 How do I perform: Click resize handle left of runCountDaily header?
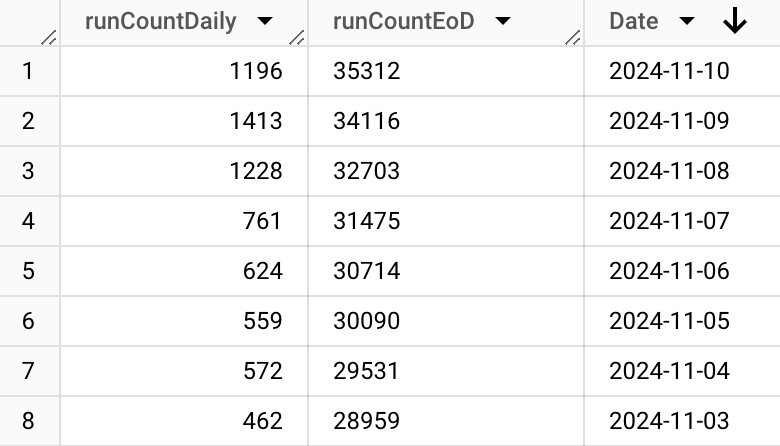coord(49,38)
